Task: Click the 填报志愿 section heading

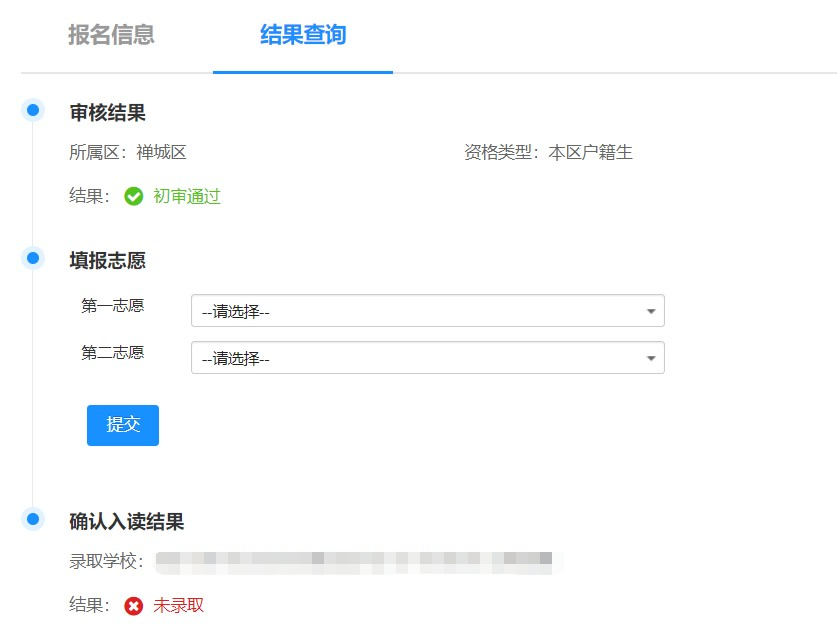Action: [x=107, y=261]
